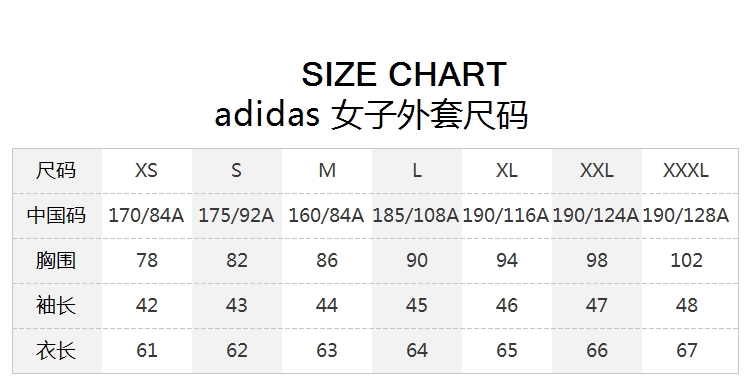Image resolution: width=750 pixels, height=385 pixels.
Task: Click the 袖长 row label
Action: [x=56, y=305]
